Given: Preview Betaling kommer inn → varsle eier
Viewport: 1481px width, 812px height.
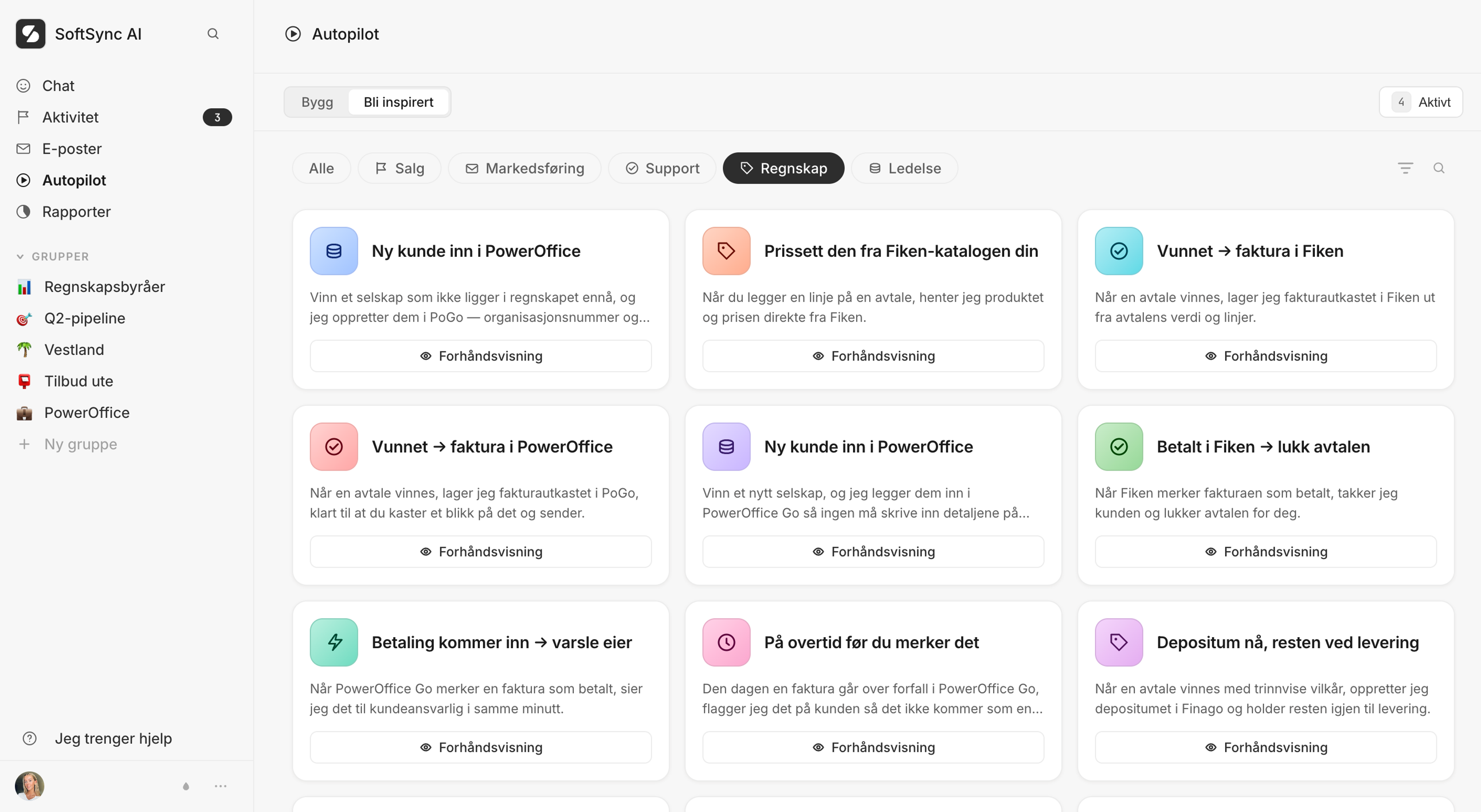Looking at the screenshot, I should pos(481,748).
